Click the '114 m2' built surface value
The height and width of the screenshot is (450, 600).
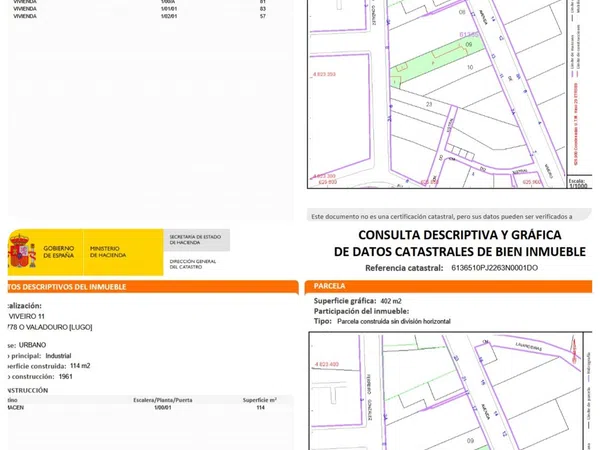pyautogui.click(x=80, y=366)
